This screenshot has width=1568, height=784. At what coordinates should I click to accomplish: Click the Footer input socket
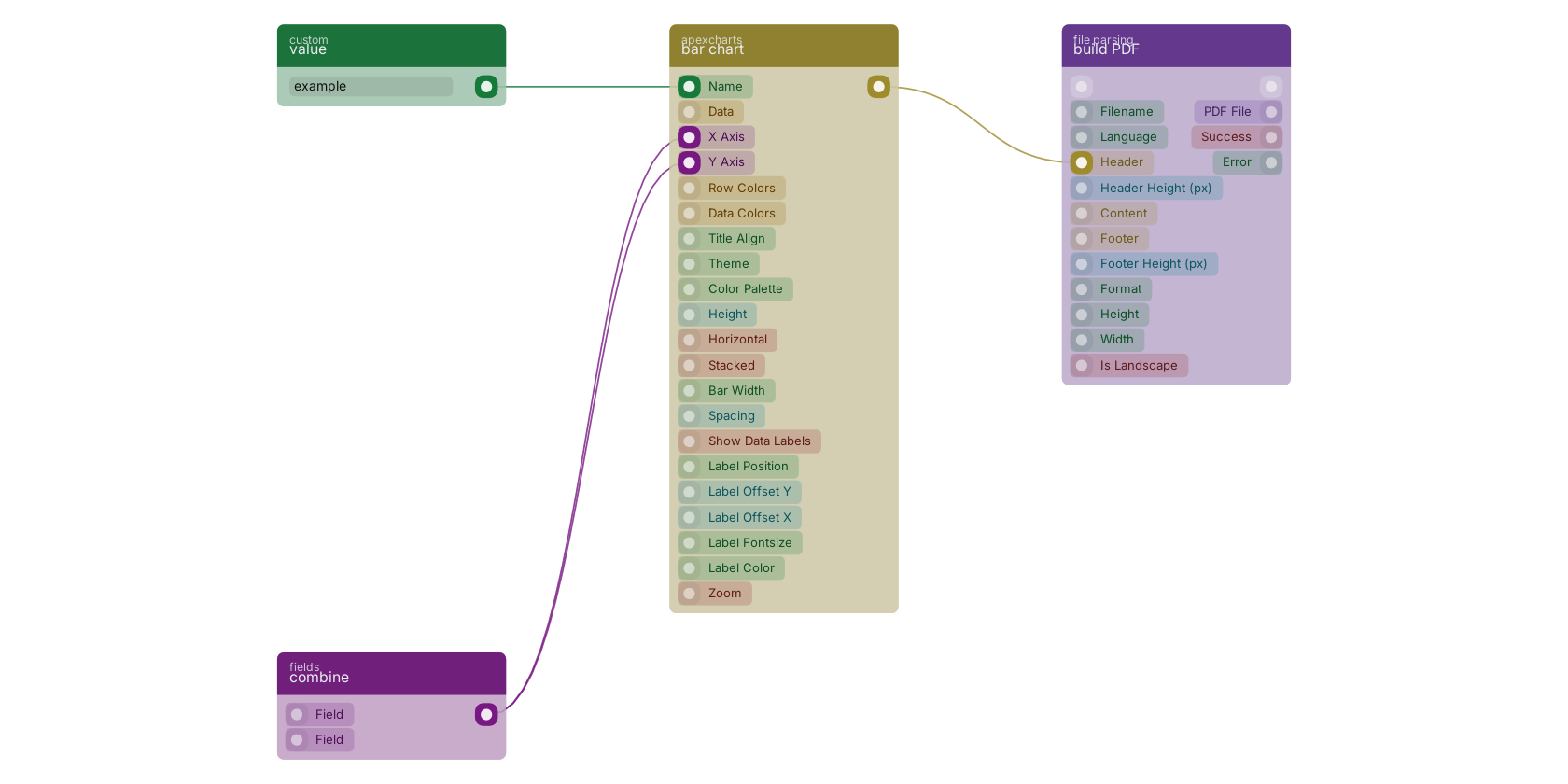tap(1082, 239)
